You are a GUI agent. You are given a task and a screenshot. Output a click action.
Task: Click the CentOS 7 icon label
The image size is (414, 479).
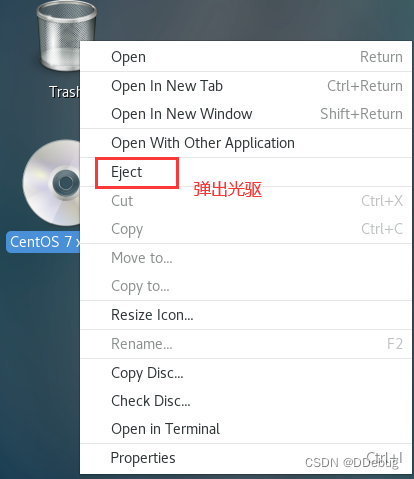(43, 242)
